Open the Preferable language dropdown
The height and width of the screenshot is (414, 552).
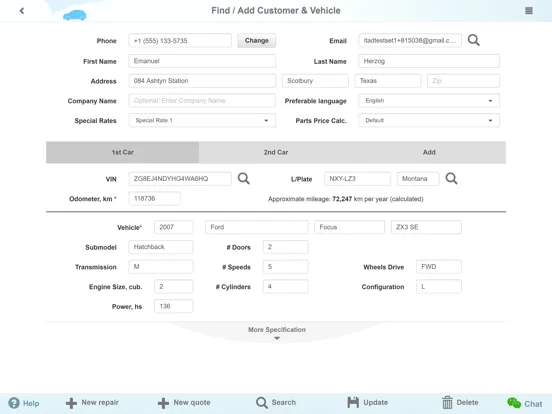click(429, 101)
